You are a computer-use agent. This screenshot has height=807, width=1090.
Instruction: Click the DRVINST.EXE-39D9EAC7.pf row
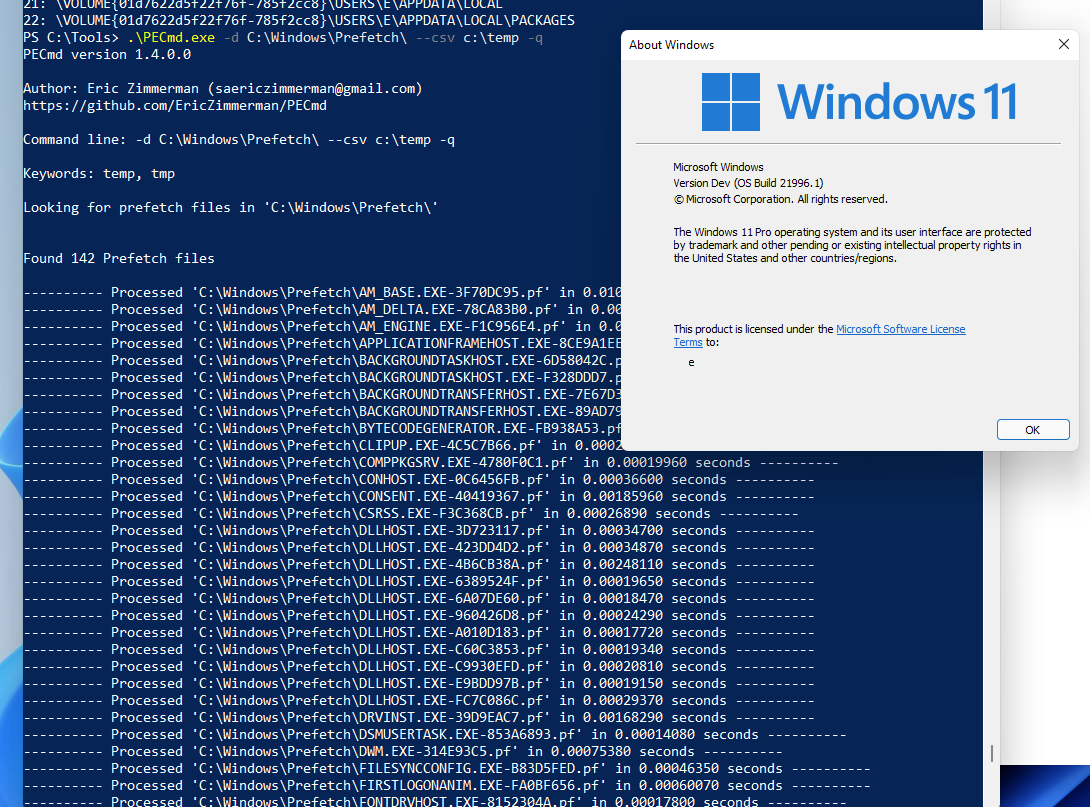[x=418, y=718]
